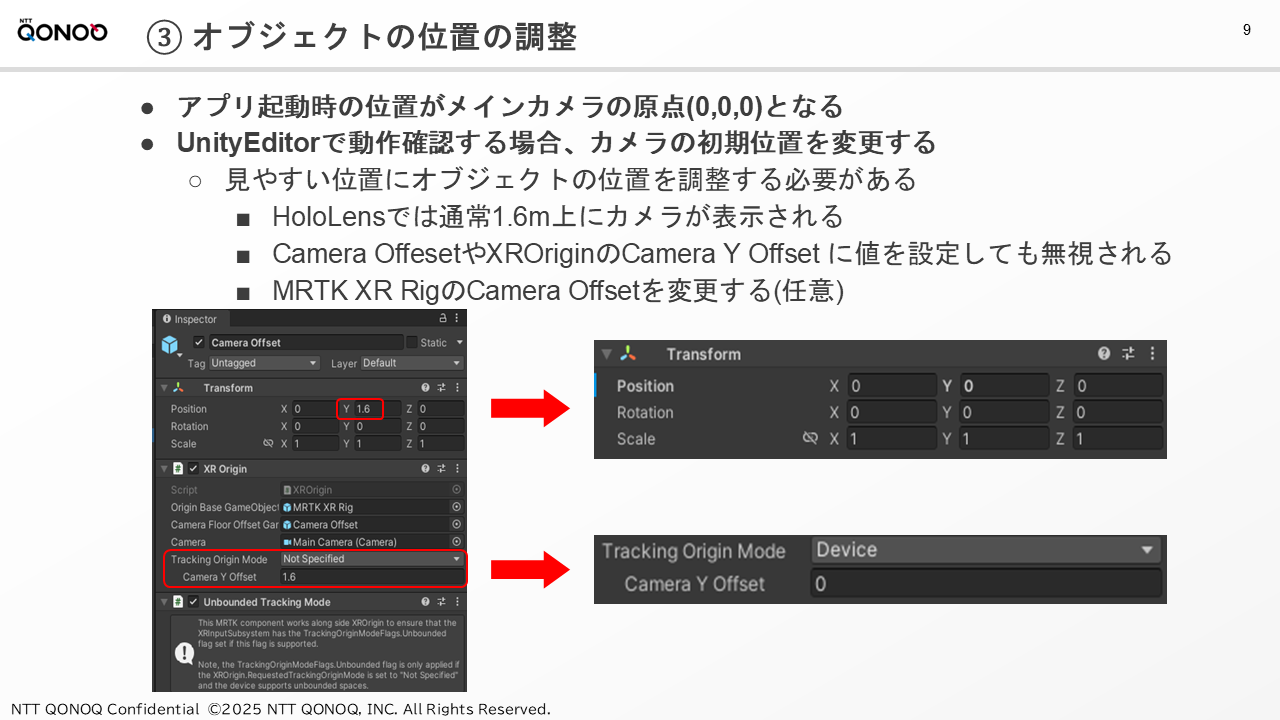Toggle Scale proportions link in enlarged Transform panel
Viewport: 1280px width, 720px height.
811,438
